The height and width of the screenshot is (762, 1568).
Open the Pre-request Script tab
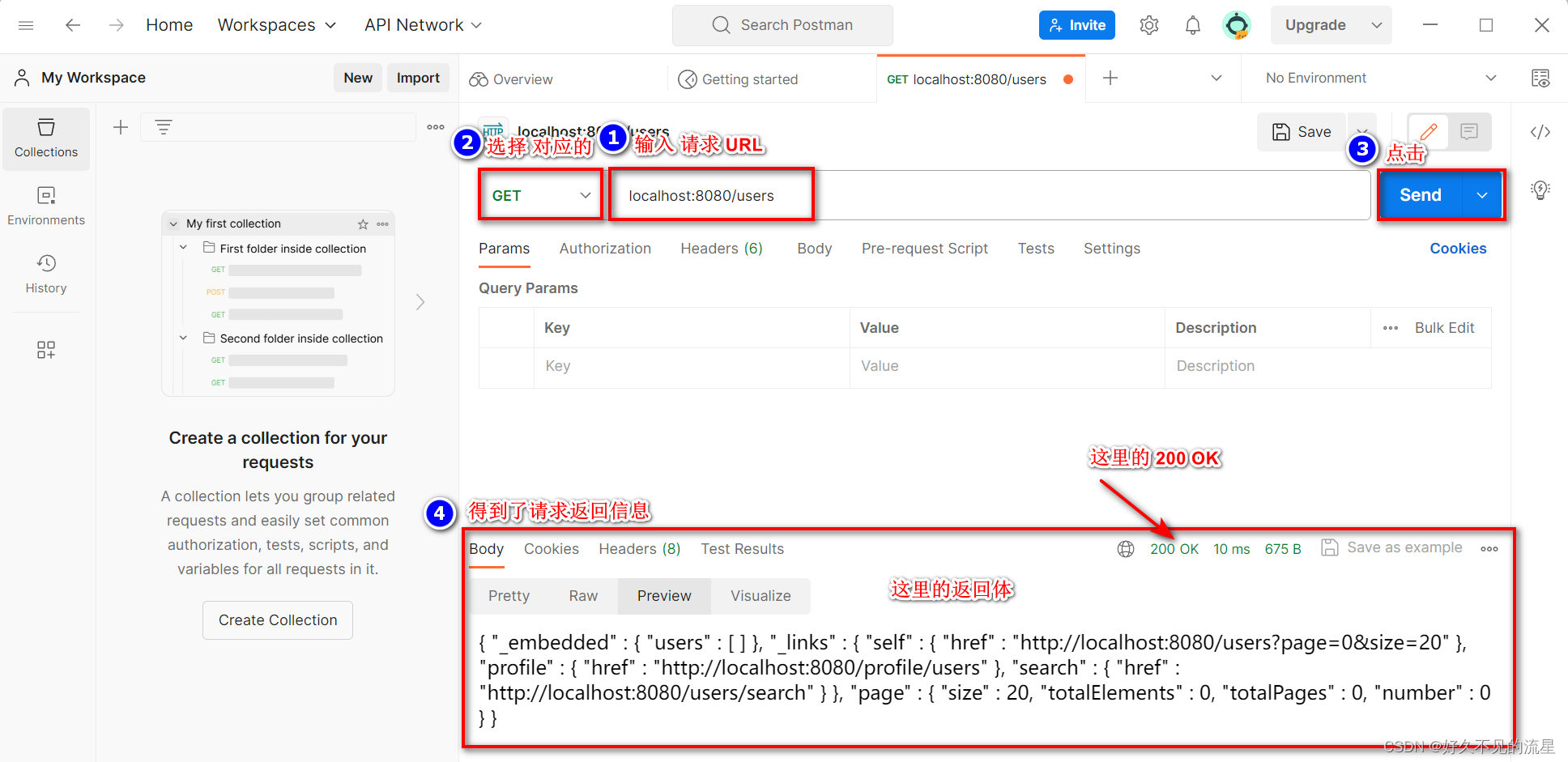point(925,249)
